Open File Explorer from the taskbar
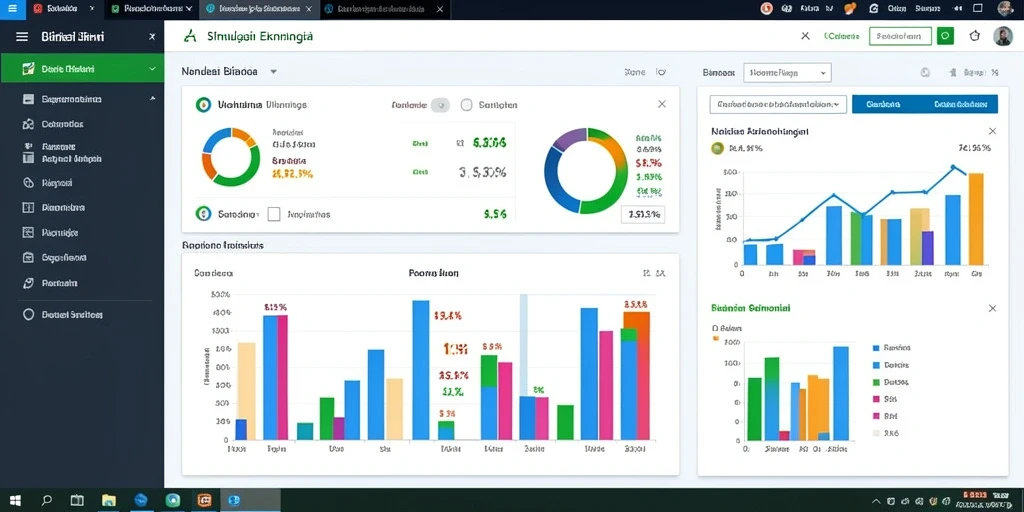 (108, 500)
